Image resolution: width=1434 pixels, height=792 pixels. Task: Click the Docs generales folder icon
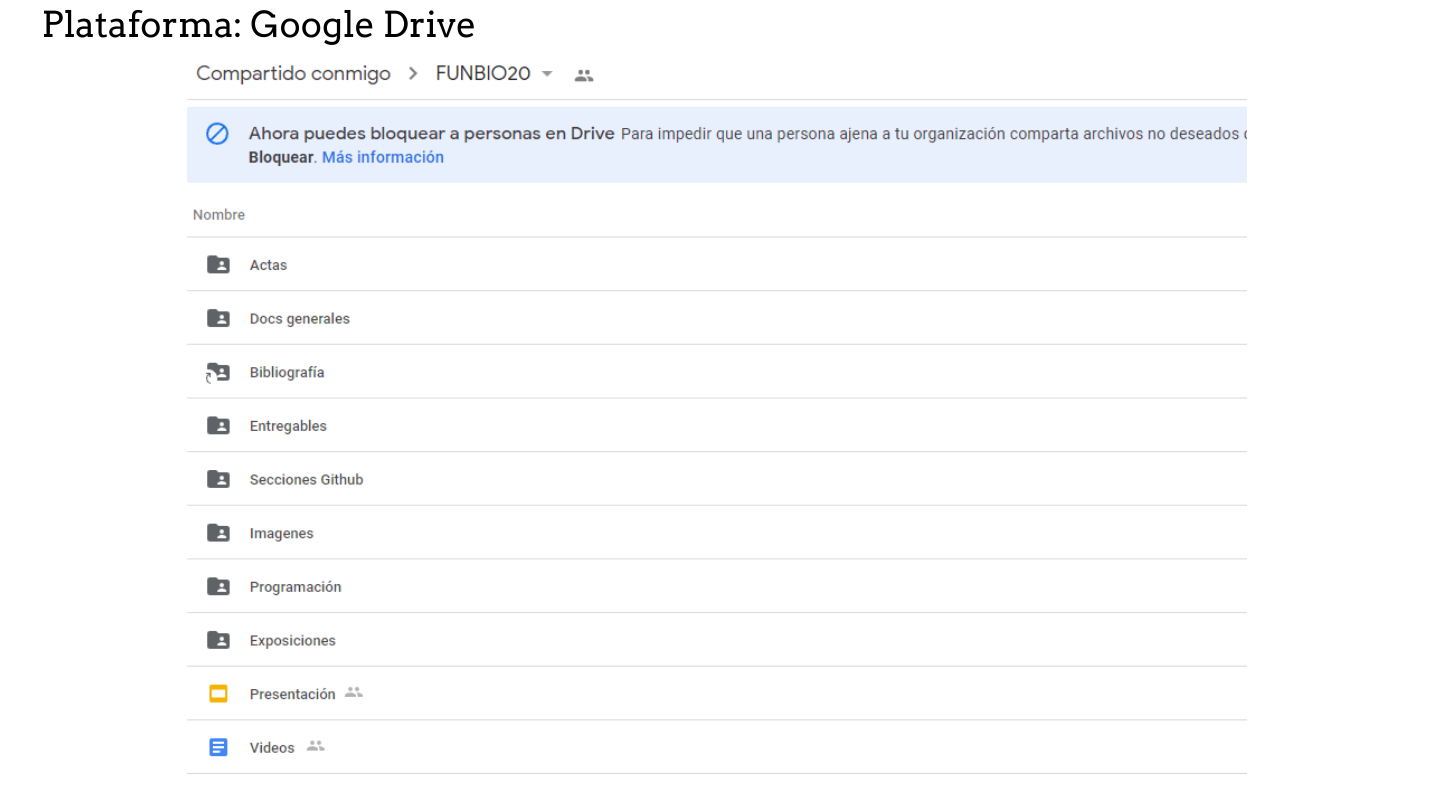(x=218, y=319)
